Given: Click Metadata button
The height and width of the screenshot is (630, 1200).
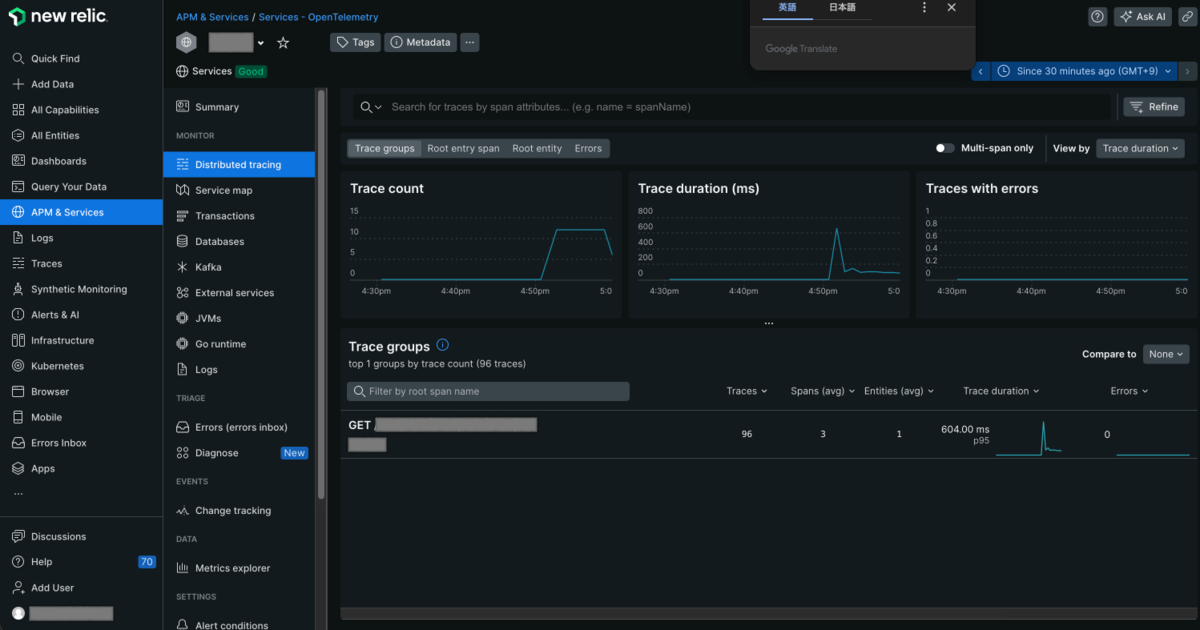Looking at the screenshot, I should (420, 43).
